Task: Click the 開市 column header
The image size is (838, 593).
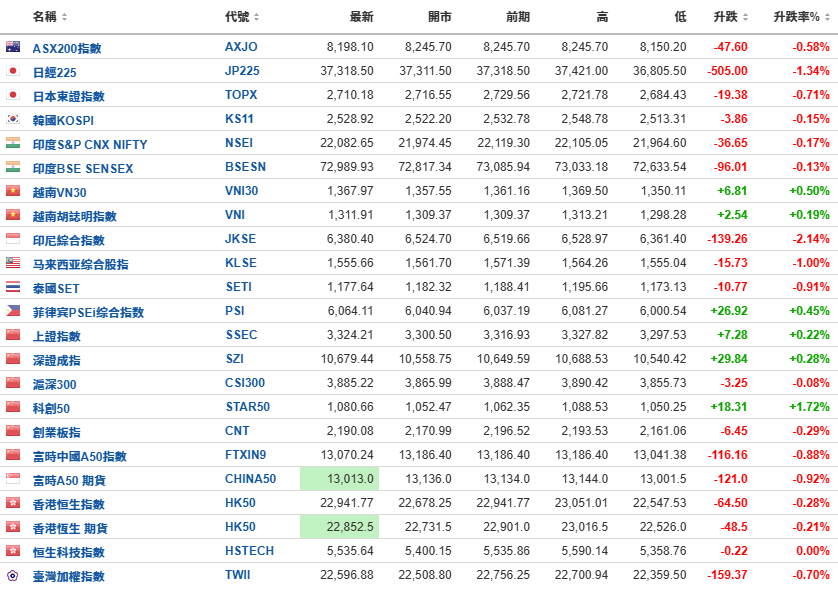Action: pos(439,17)
